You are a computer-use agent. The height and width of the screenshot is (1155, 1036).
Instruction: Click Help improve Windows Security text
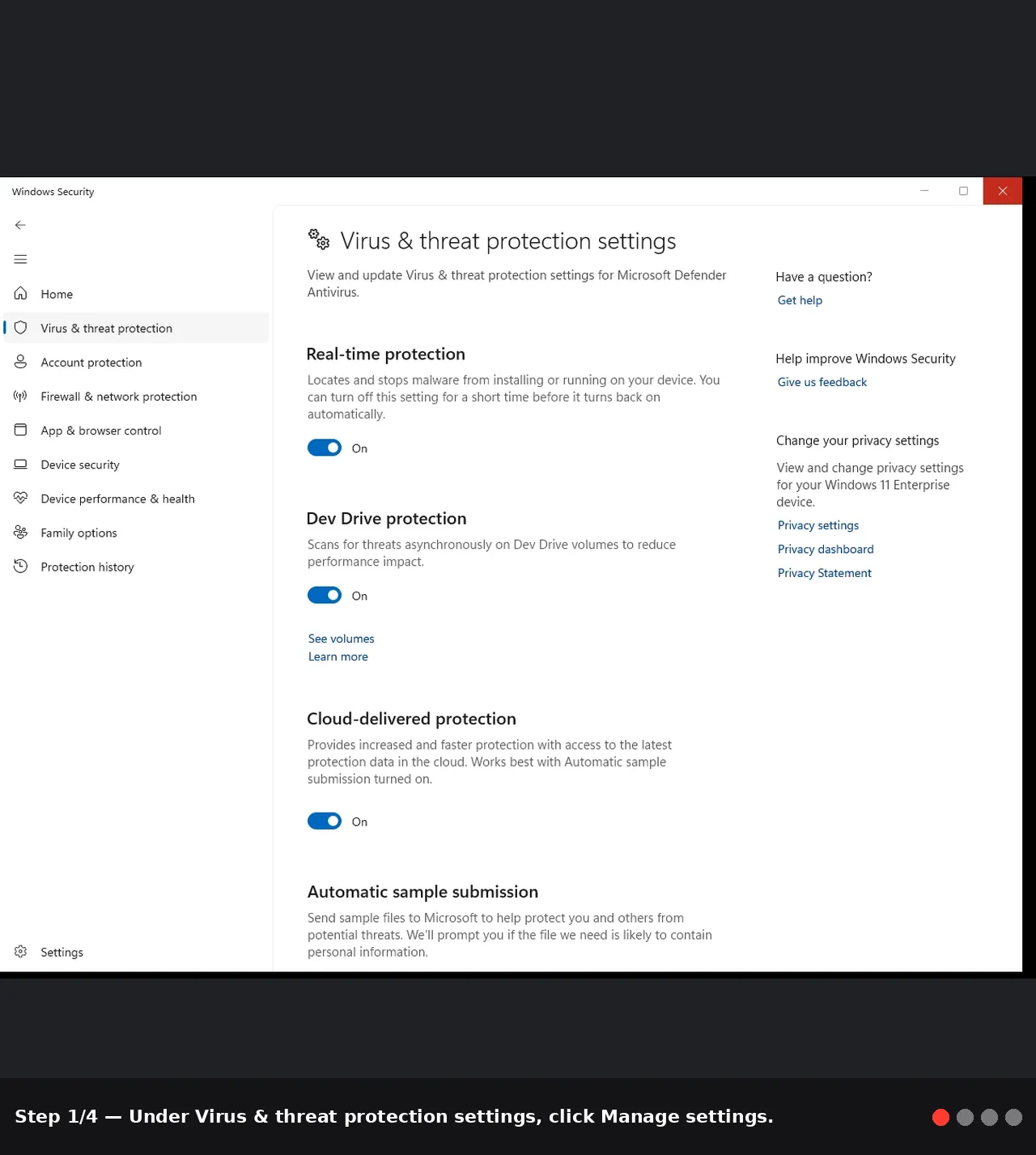click(x=865, y=359)
